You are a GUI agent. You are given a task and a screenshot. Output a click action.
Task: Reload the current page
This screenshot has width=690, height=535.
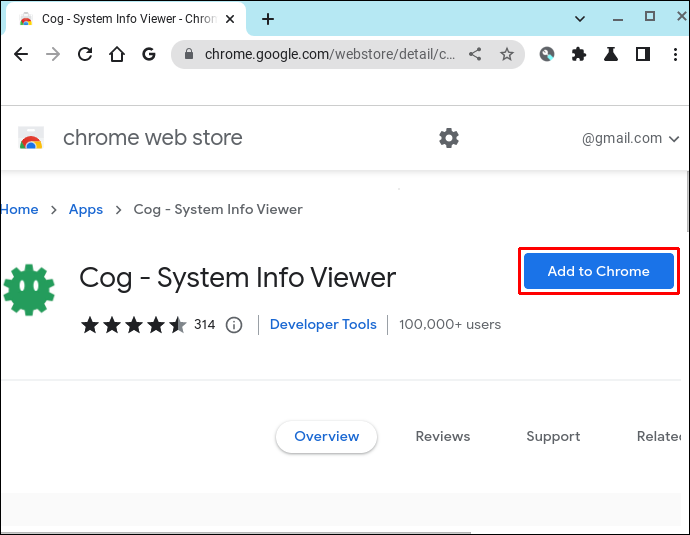click(x=85, y=54)
